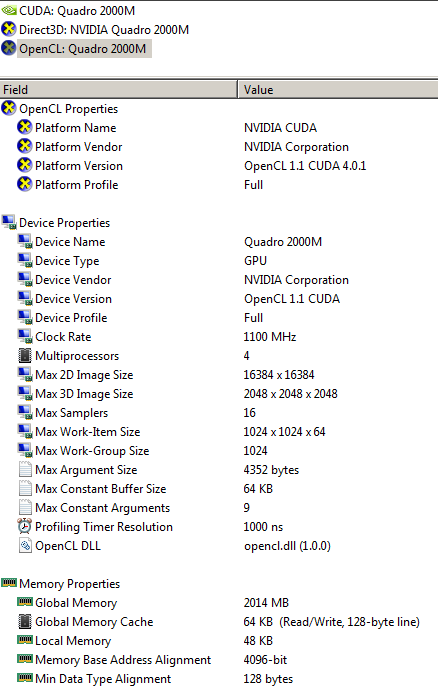Screen dimensions: 438x693
Task: Sort by the Field column header
Action: click(118, 90)
